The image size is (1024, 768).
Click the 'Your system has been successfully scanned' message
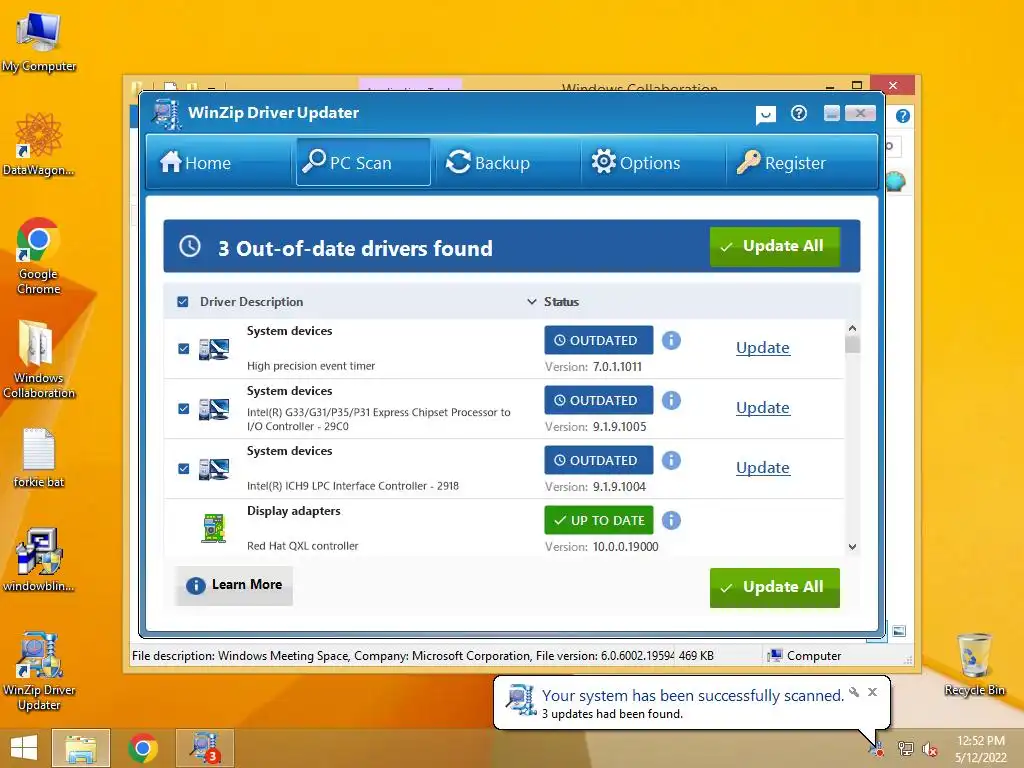pos(693,696)
